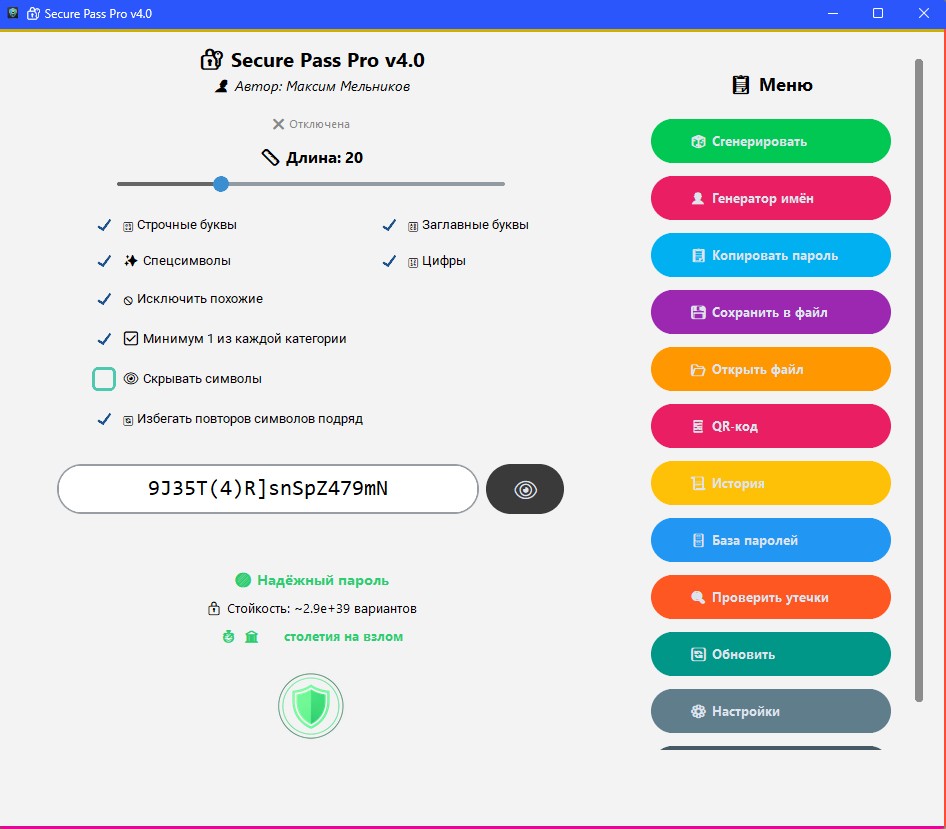Image resolution: width=946 pixels, height=829 pixels.
Task: Click the password length slider handle
Action: tap(221, 184)
